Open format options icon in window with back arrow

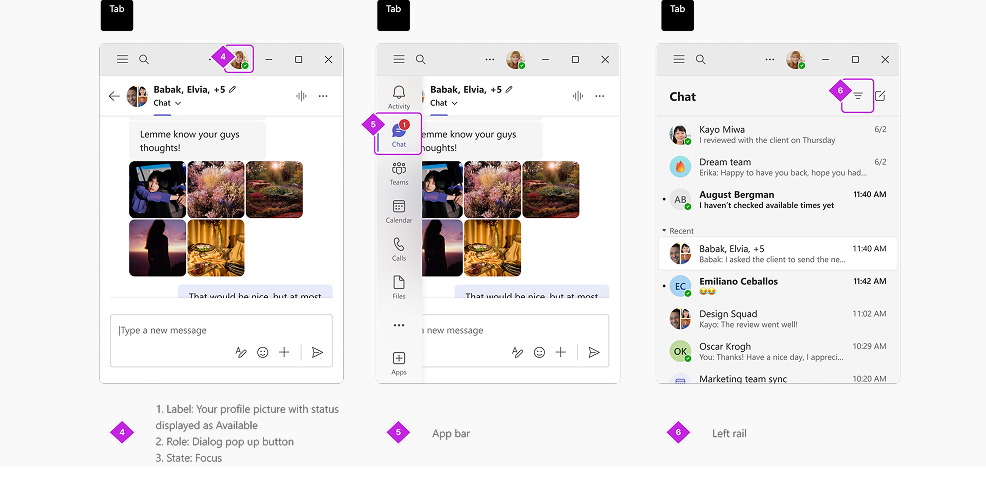pyautogui.click(x=241, y=352)
